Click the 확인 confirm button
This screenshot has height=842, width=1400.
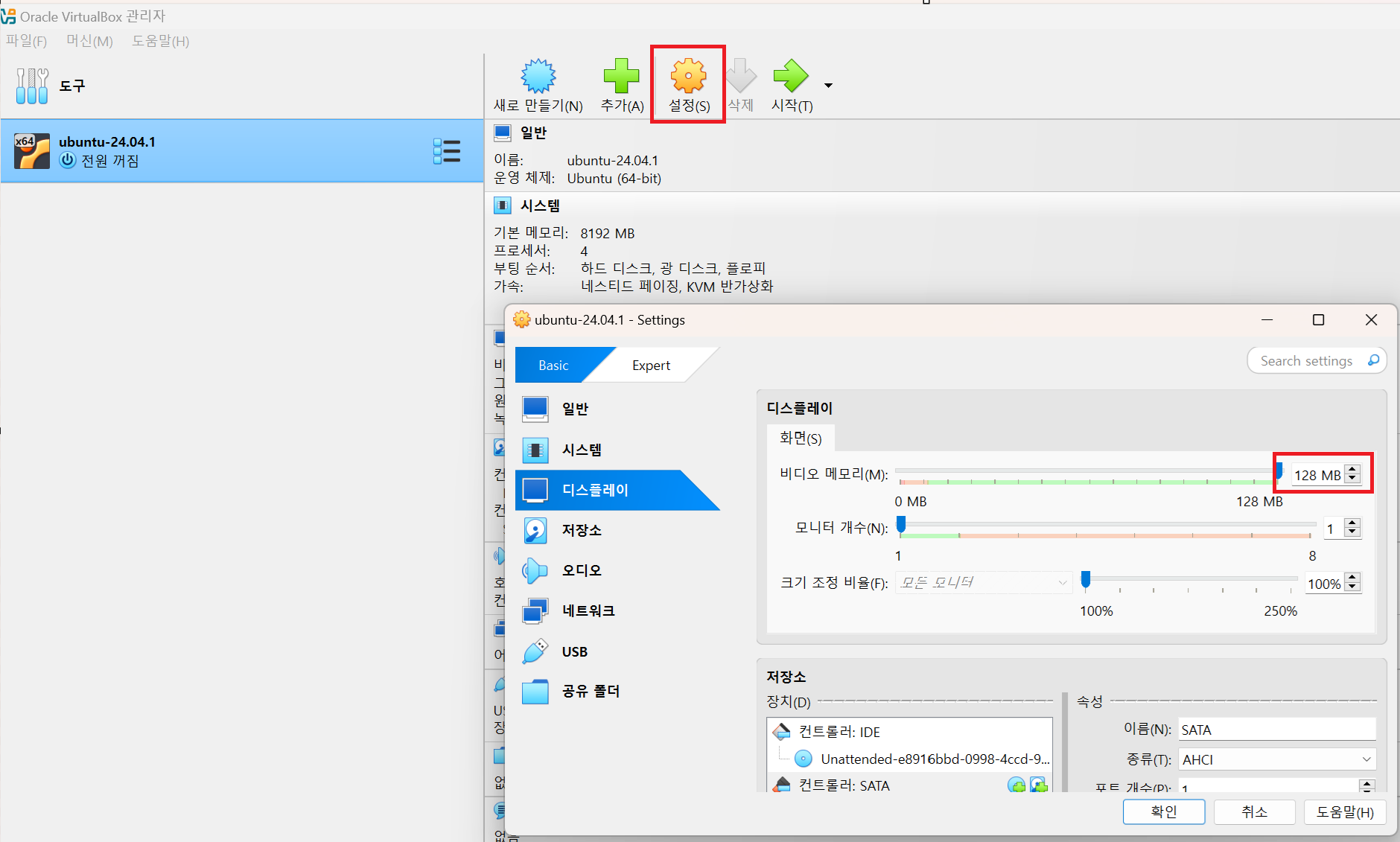(x=1164, y=812)
